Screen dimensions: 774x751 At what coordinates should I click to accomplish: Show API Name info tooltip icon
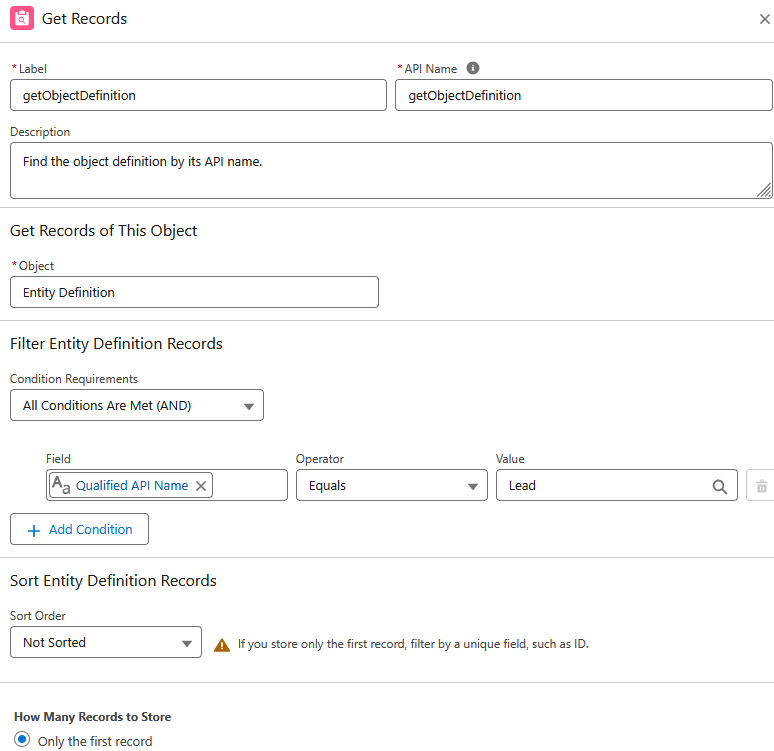pyautogui.click(x=472, y=68)
